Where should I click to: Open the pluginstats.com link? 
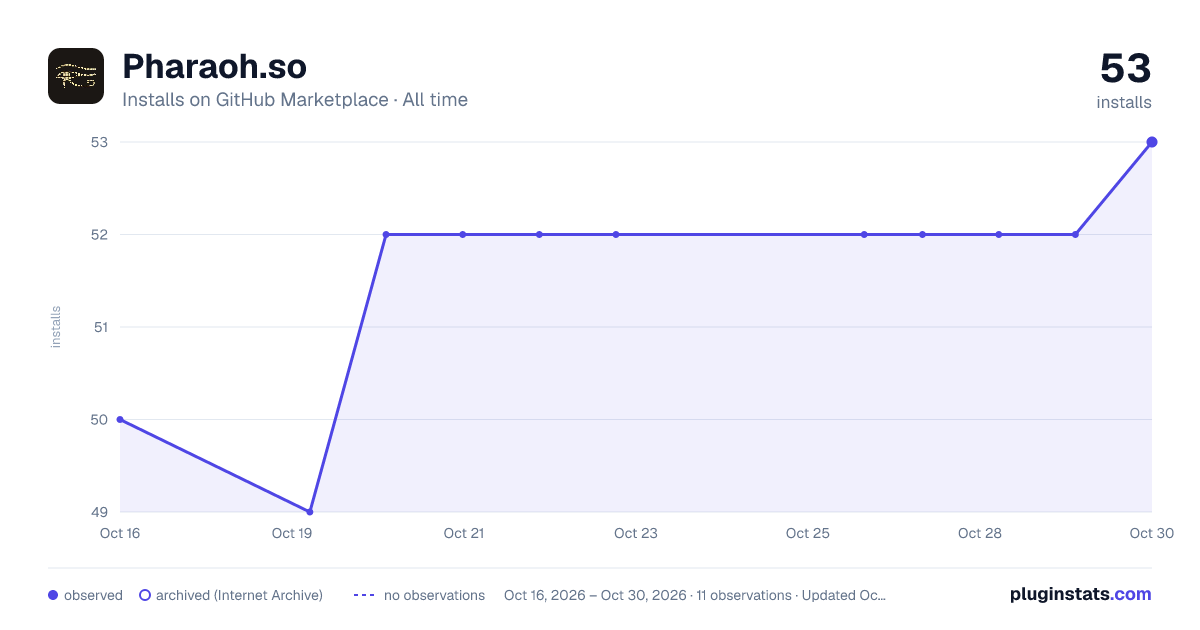(1081, 594)
